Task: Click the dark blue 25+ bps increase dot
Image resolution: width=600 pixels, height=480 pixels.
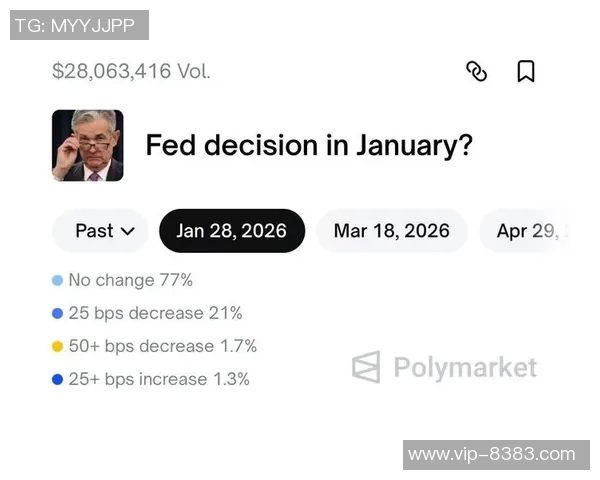Action: [58, 380]
